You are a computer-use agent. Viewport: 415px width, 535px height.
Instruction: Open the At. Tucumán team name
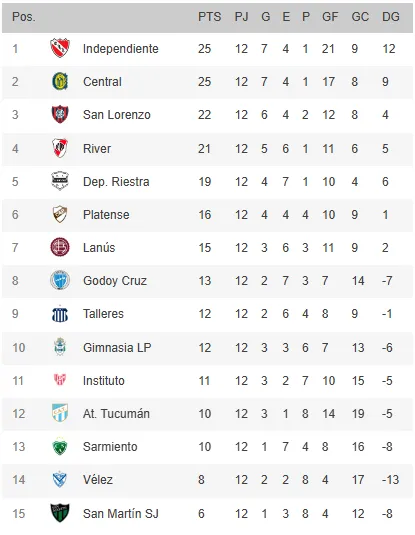116,414
